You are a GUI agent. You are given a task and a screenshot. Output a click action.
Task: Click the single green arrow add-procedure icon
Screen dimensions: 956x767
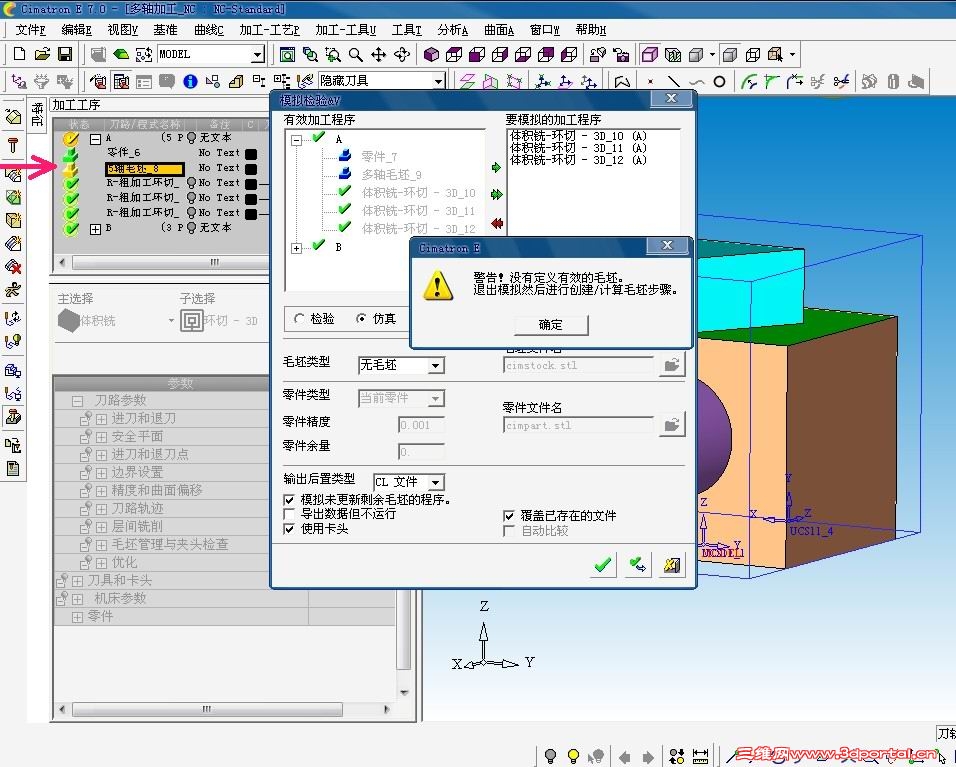pyautogui.click(x=496, y=167)
